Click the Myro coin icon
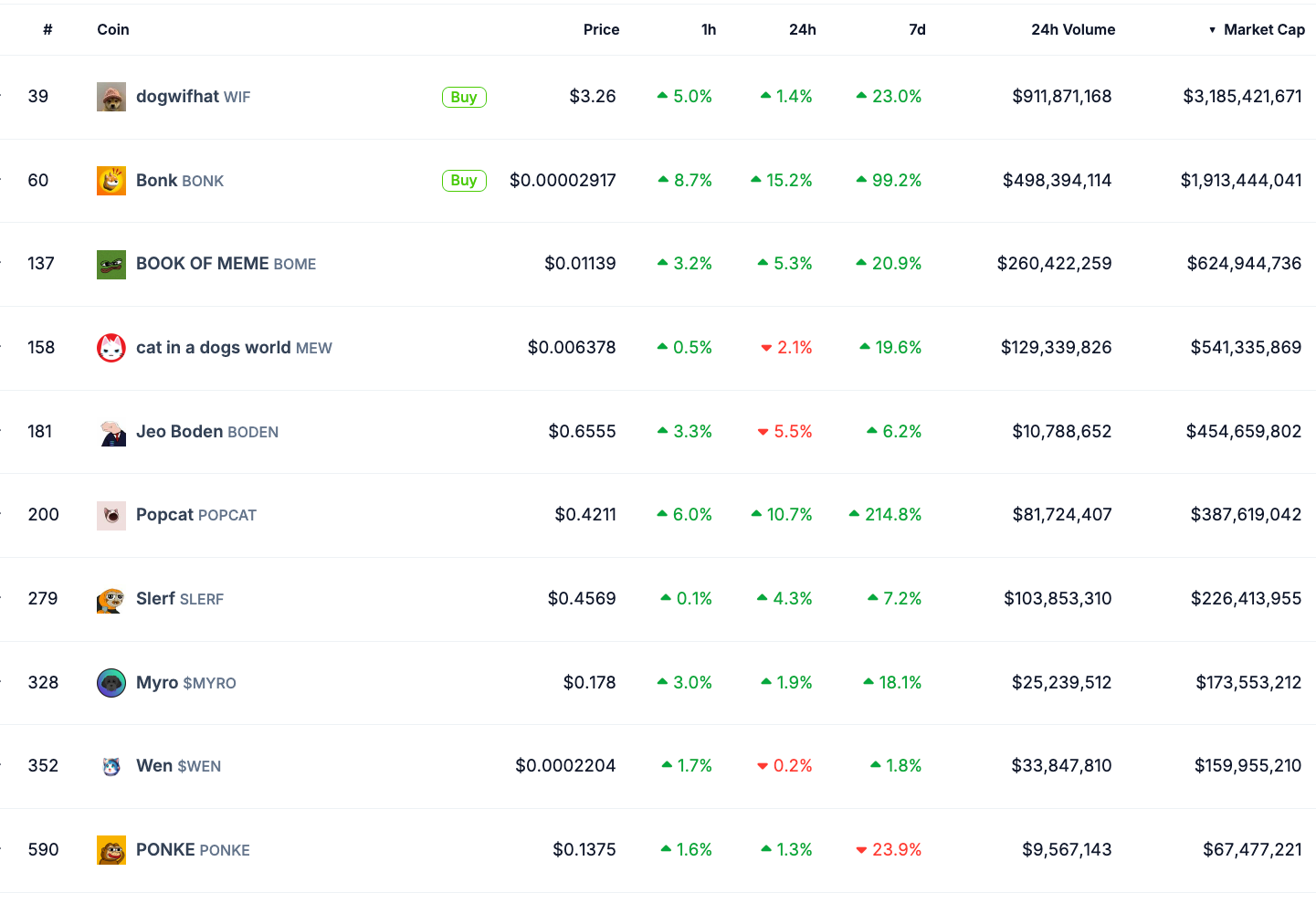The width and height of the screenshot is (1316, 914). (111, 683)
